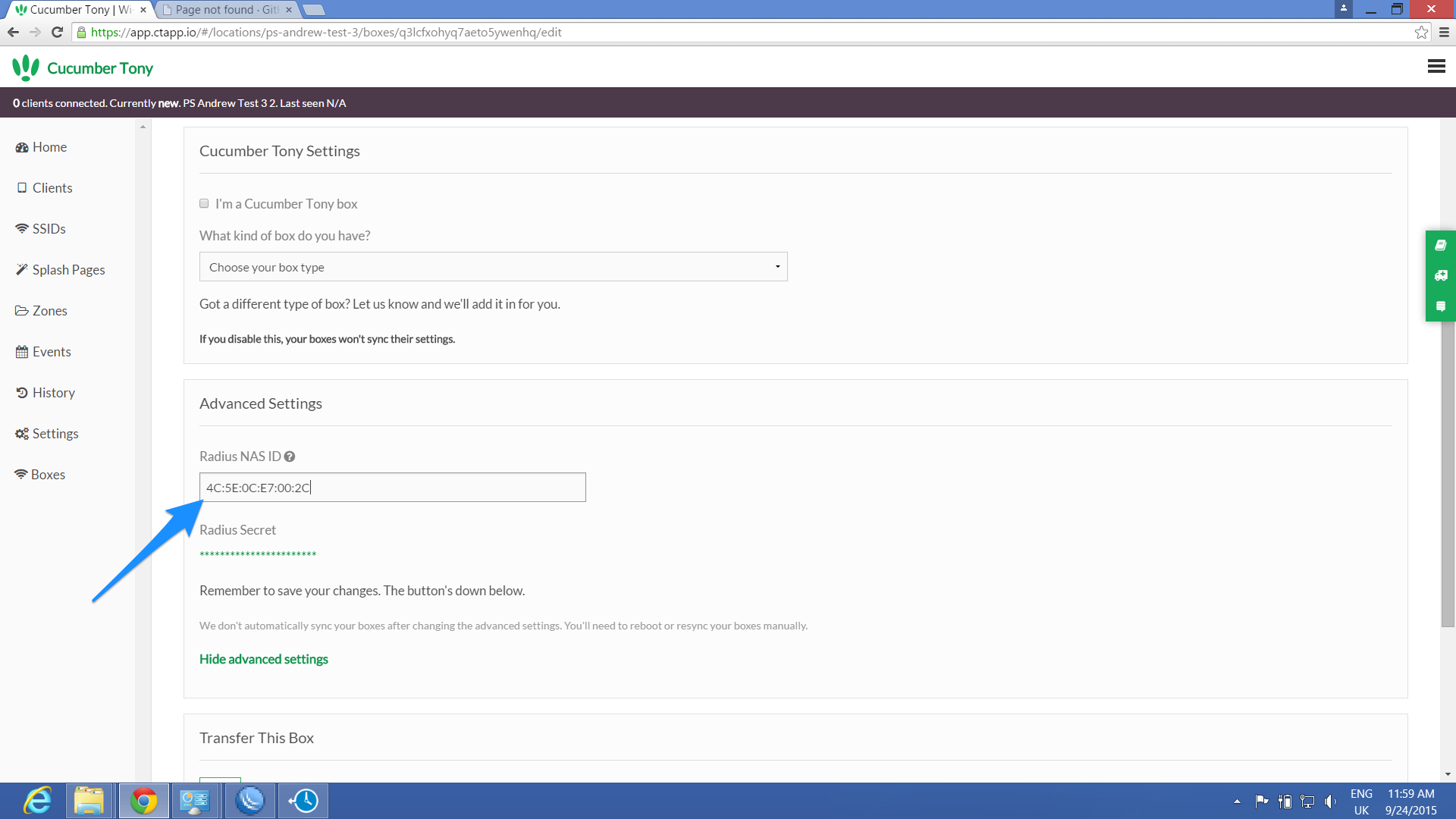The width and height of the screenshot is (1456, 819).
Task: Open Splash Pages in the sidebar
Action: (x=60, y=270)
